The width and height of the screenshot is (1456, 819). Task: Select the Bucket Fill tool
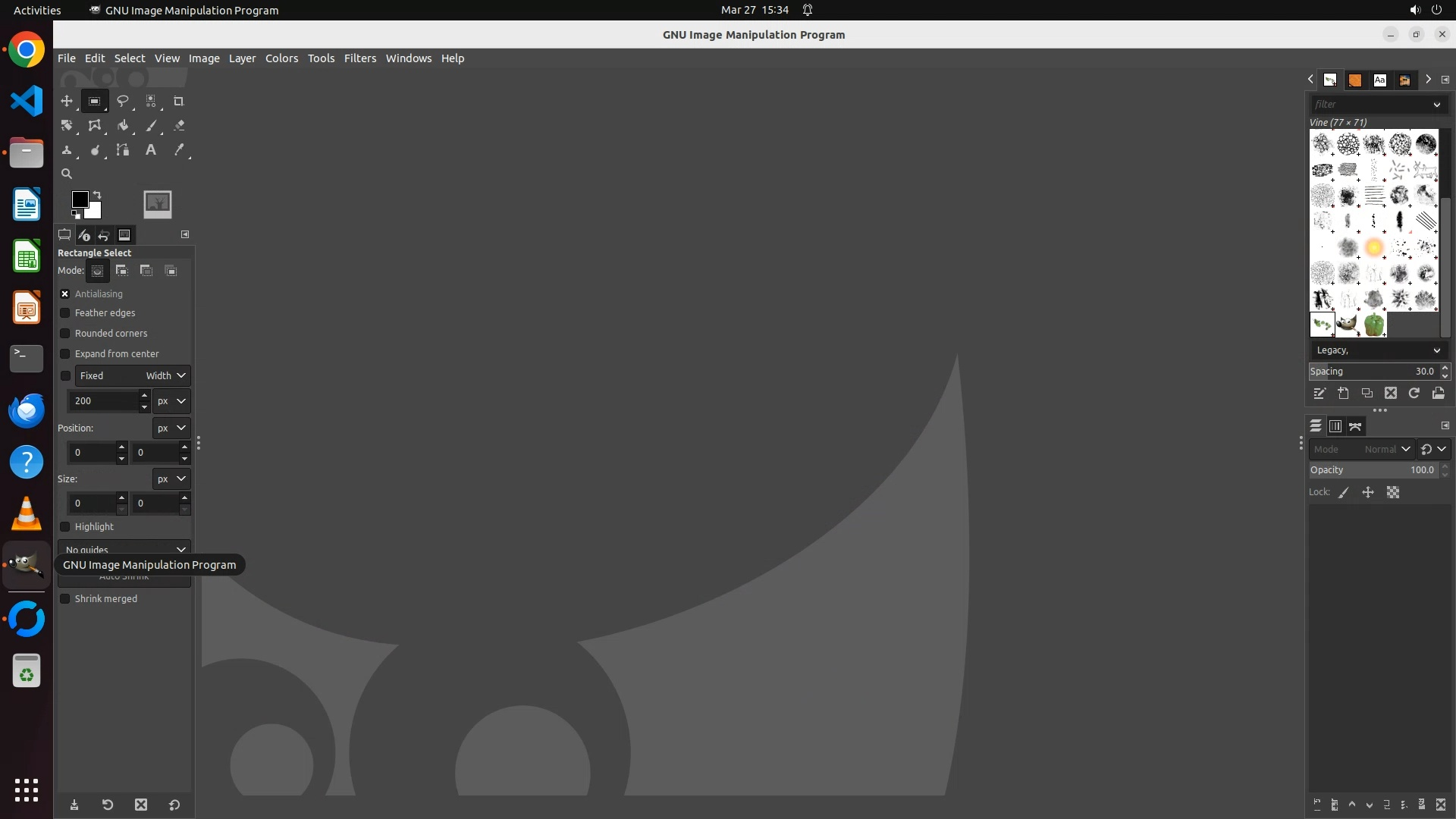(122, 126)
